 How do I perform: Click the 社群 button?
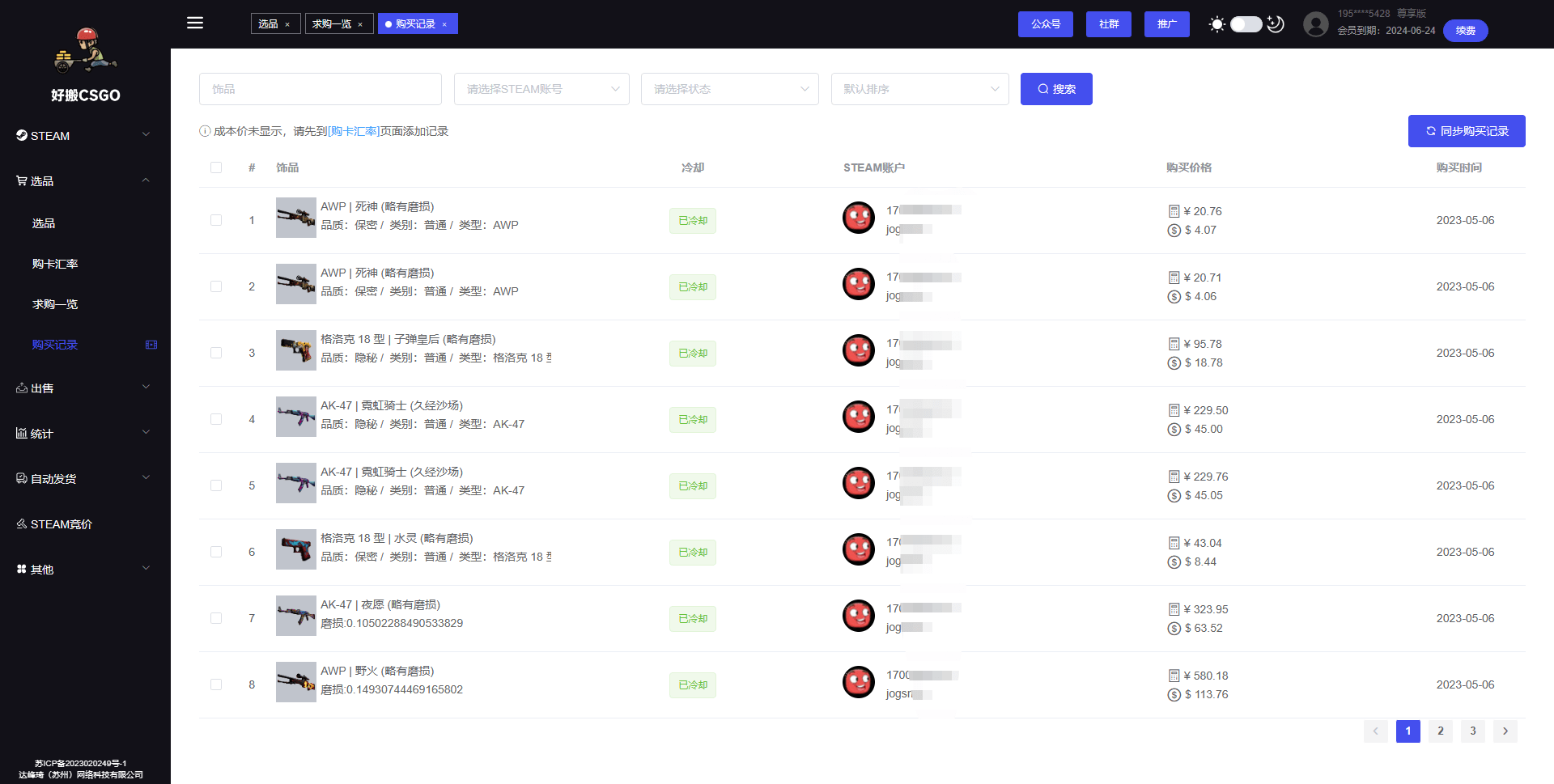1109,24
